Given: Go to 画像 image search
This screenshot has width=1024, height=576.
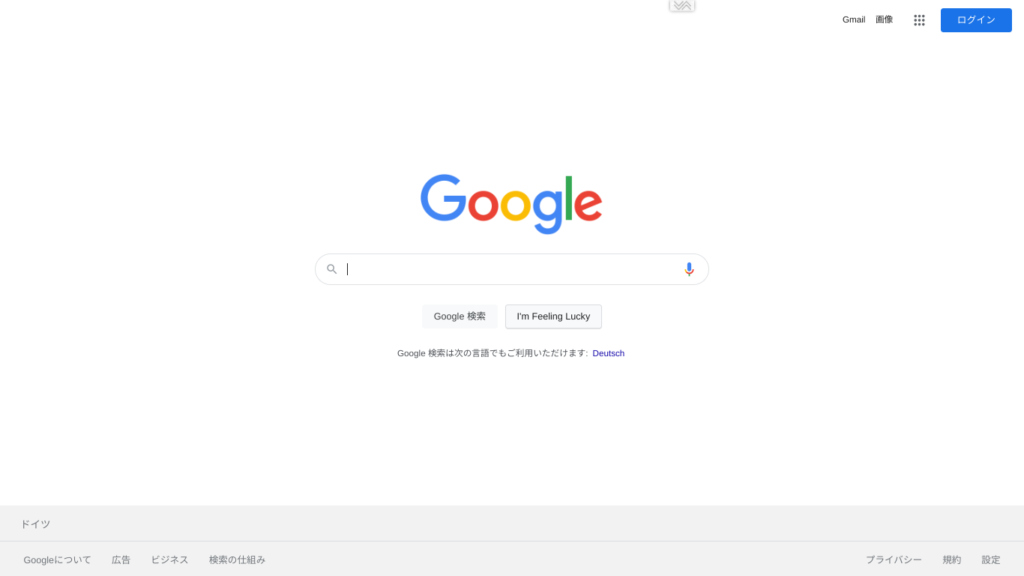Looking at the screenshot, I should tap(884, 20).
